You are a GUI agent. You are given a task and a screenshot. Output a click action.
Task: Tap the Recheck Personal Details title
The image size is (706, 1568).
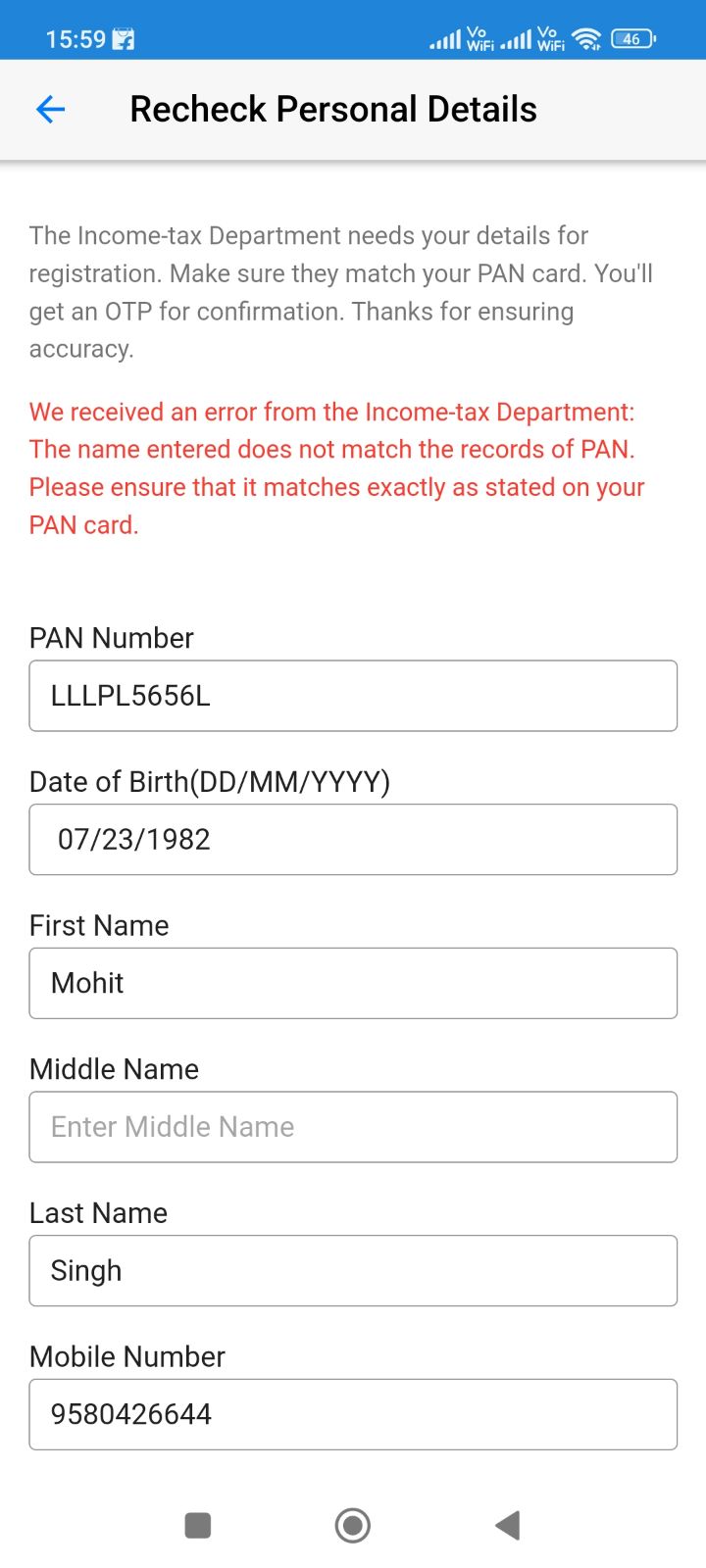tap(333, 109)
